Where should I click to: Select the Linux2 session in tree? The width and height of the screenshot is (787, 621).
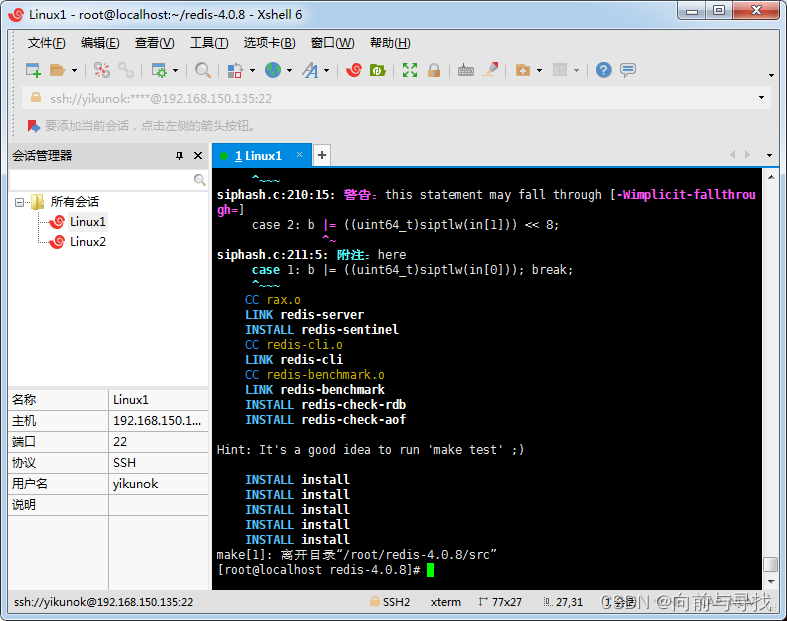88,241
